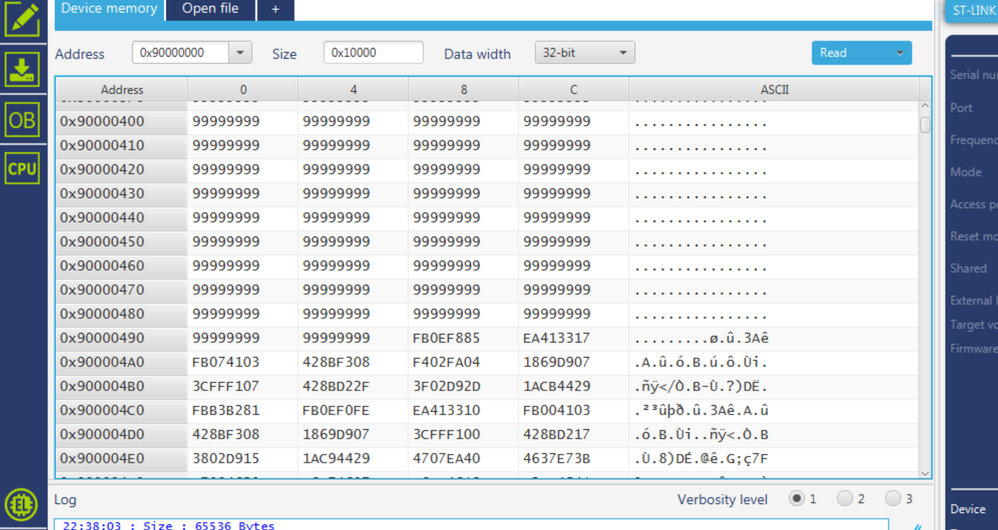998x530 pixels.
Task: Click the scroll up arrow of table
Action: point(925,106)
